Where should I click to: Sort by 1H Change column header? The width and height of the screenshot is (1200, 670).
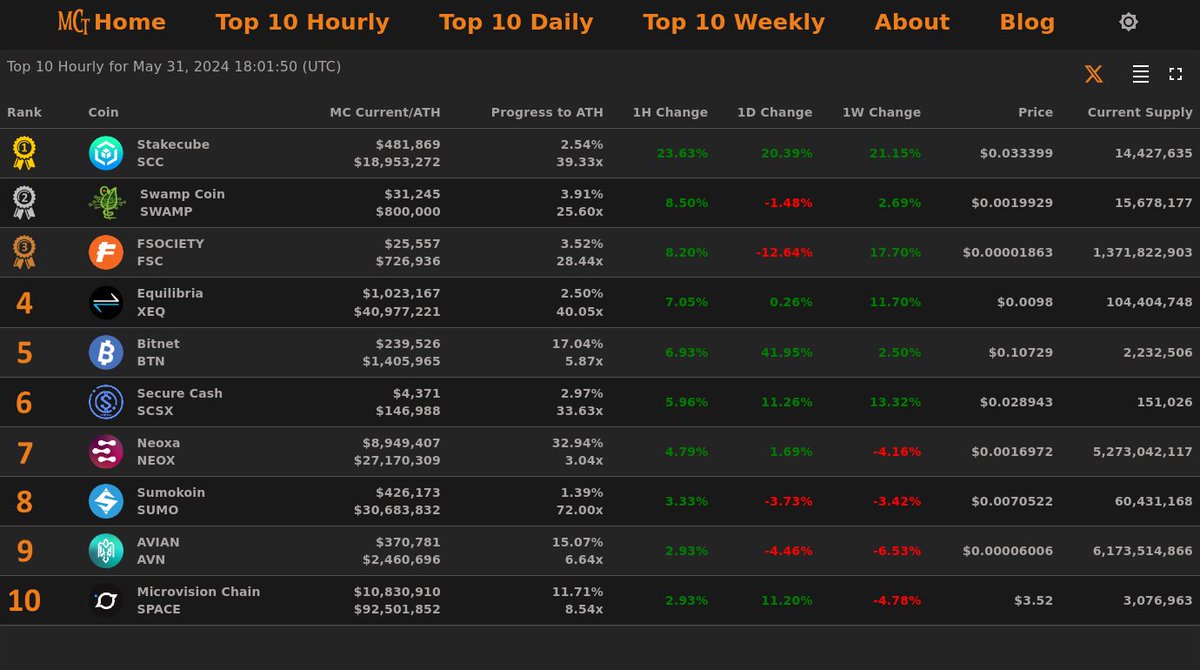tap(670, 112)
